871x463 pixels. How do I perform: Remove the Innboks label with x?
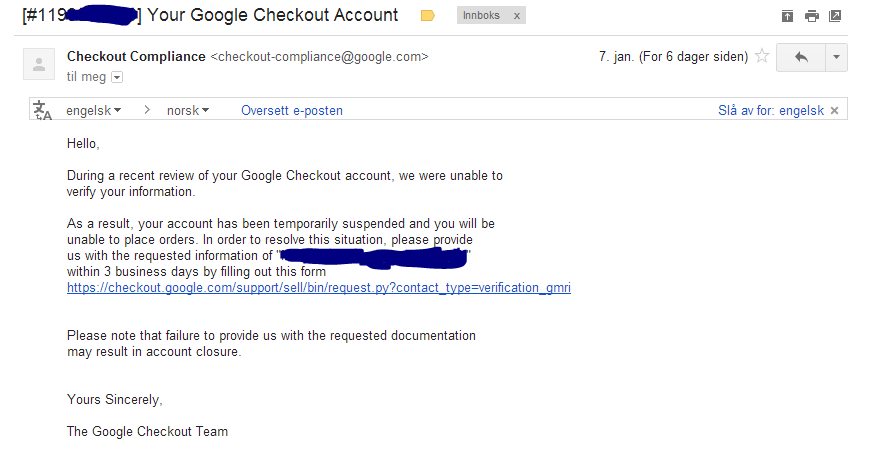click(x=517, y=16)
